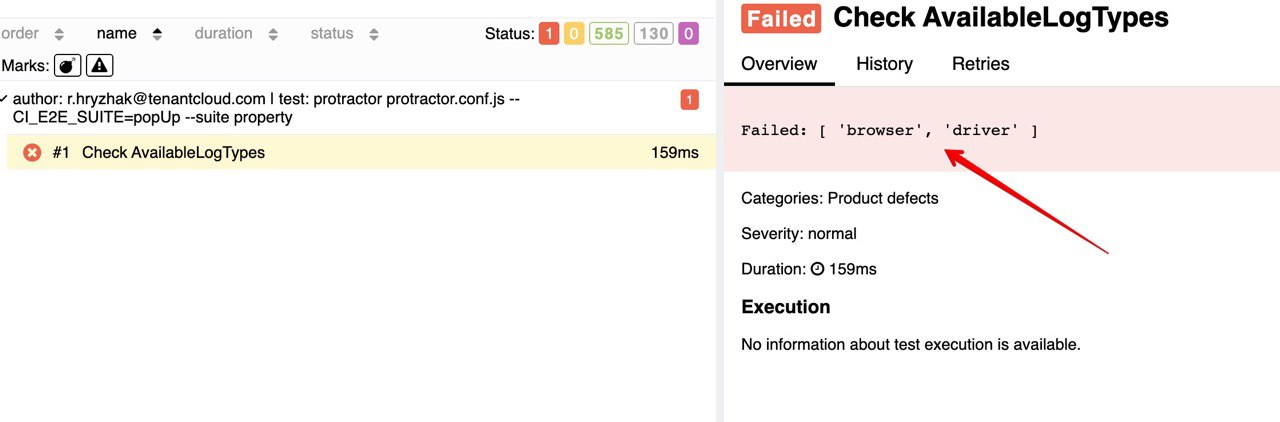
Task: Toggle the flaky tests bomb mark filter
Action: pyautogui.click(x=67, y=65)
